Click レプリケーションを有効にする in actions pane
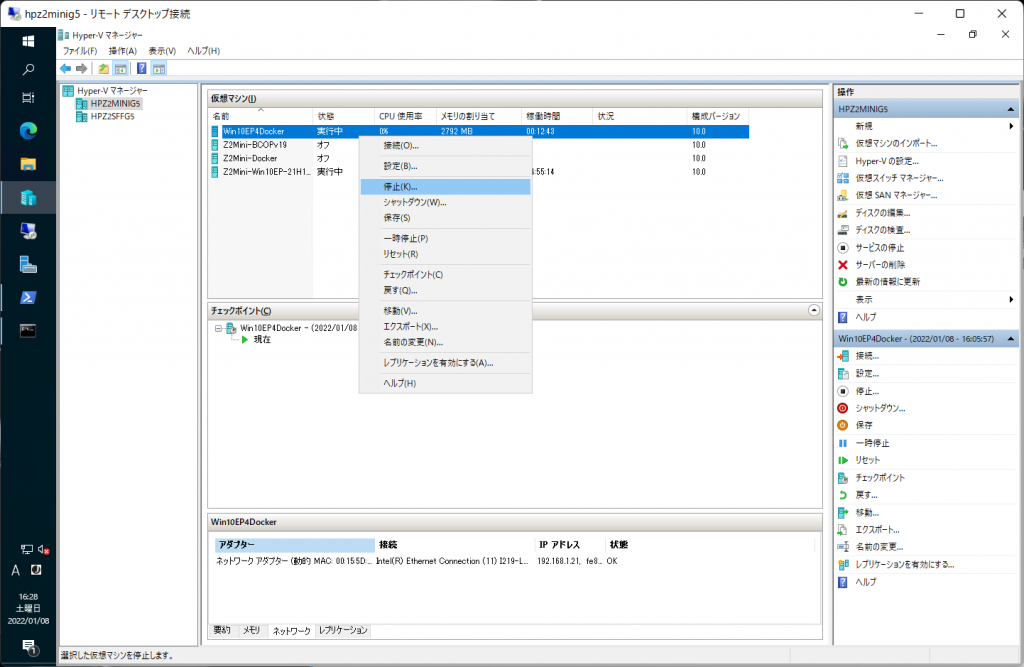 coord(904,564)
